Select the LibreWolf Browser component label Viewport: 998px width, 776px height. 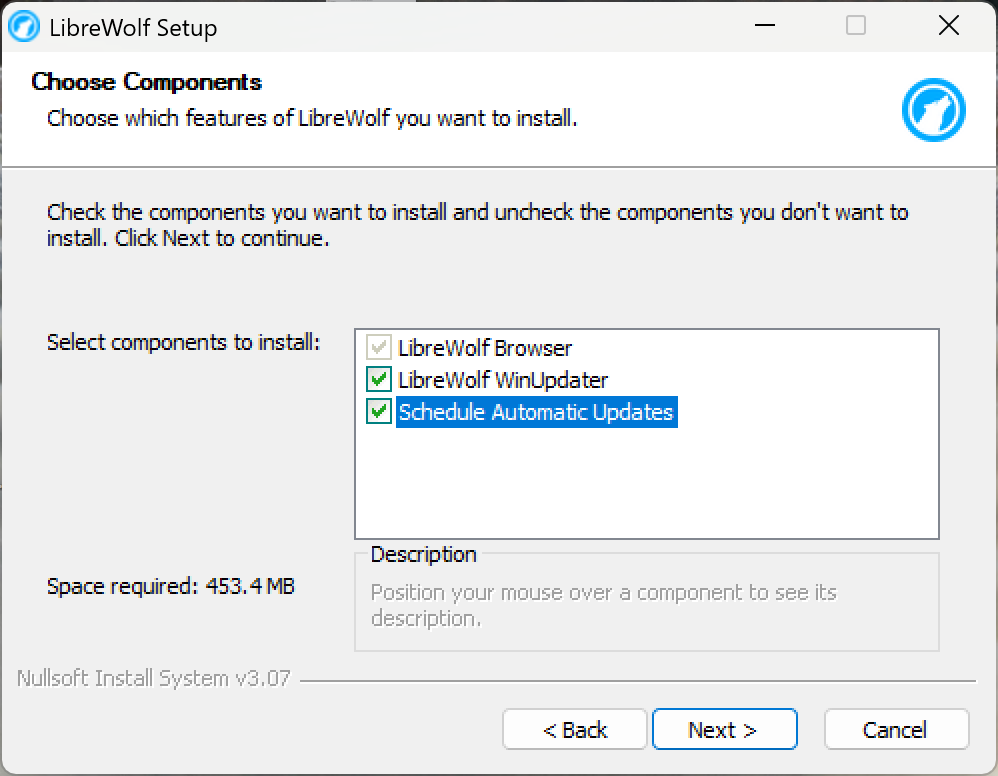pos(485,348)
